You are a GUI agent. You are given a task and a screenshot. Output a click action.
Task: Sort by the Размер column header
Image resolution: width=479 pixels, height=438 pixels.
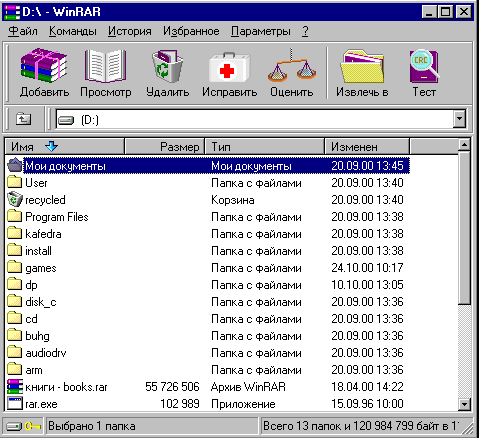click(x=164, y=146)
